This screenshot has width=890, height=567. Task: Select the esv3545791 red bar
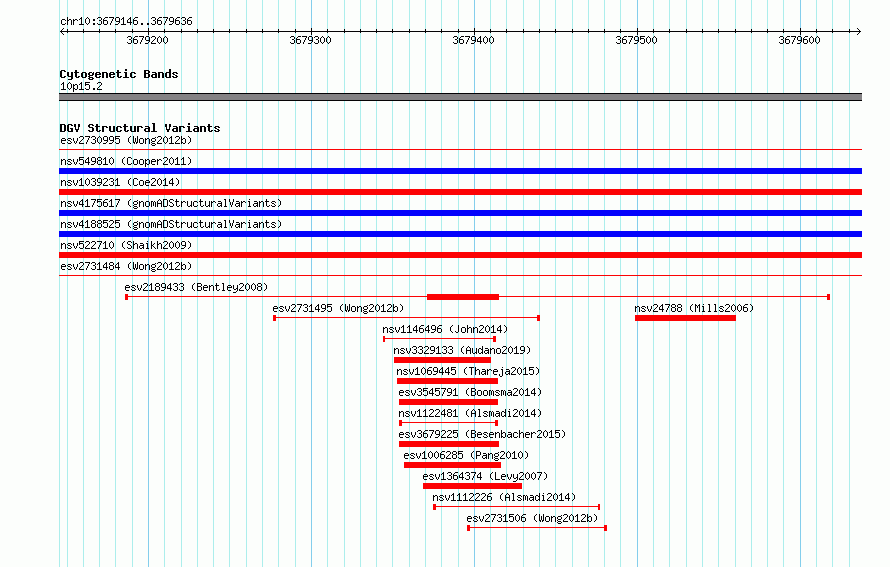pyautogui.click(x=448, y=402)
